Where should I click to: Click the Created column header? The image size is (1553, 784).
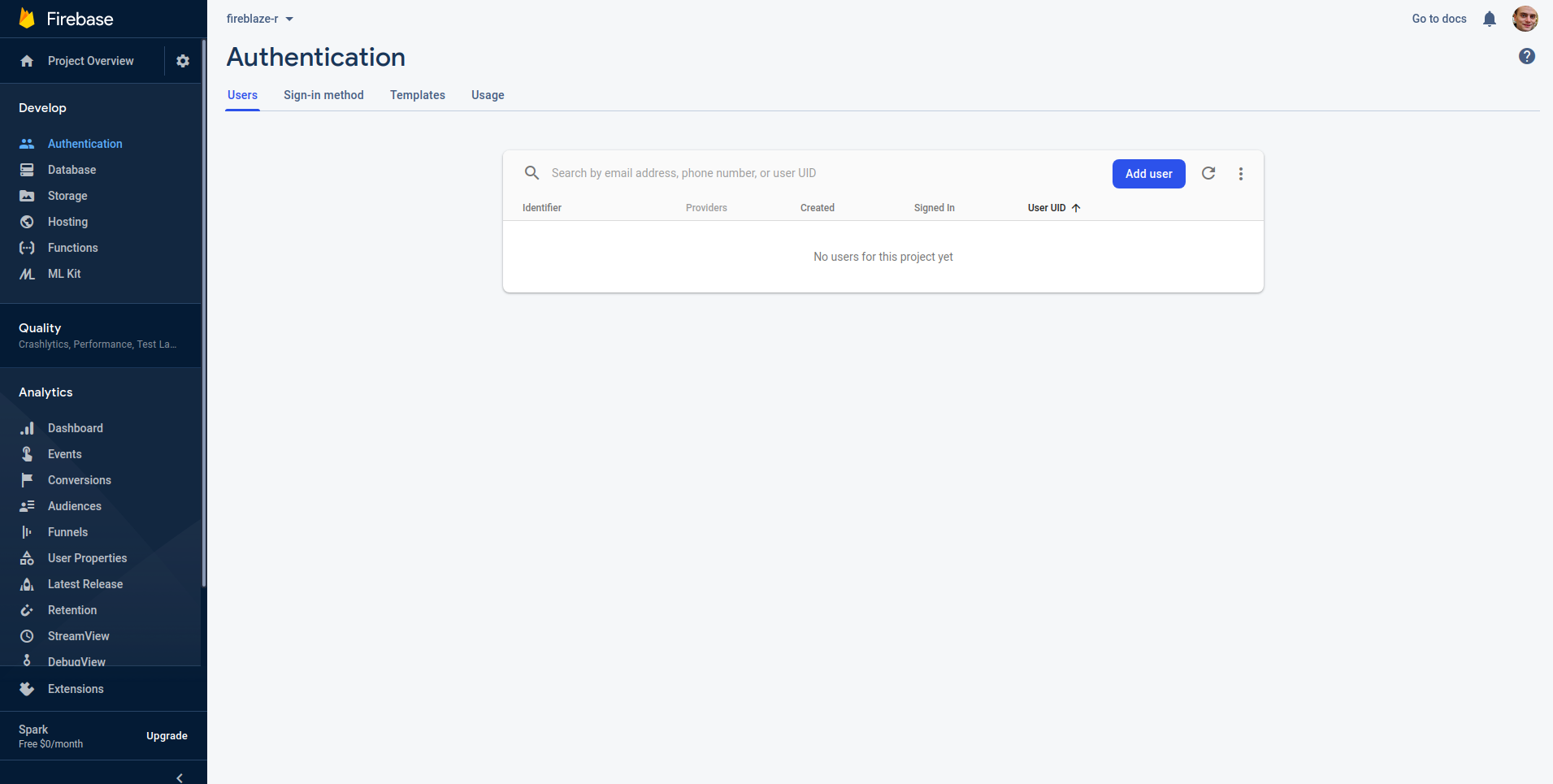tap(818, 208)
